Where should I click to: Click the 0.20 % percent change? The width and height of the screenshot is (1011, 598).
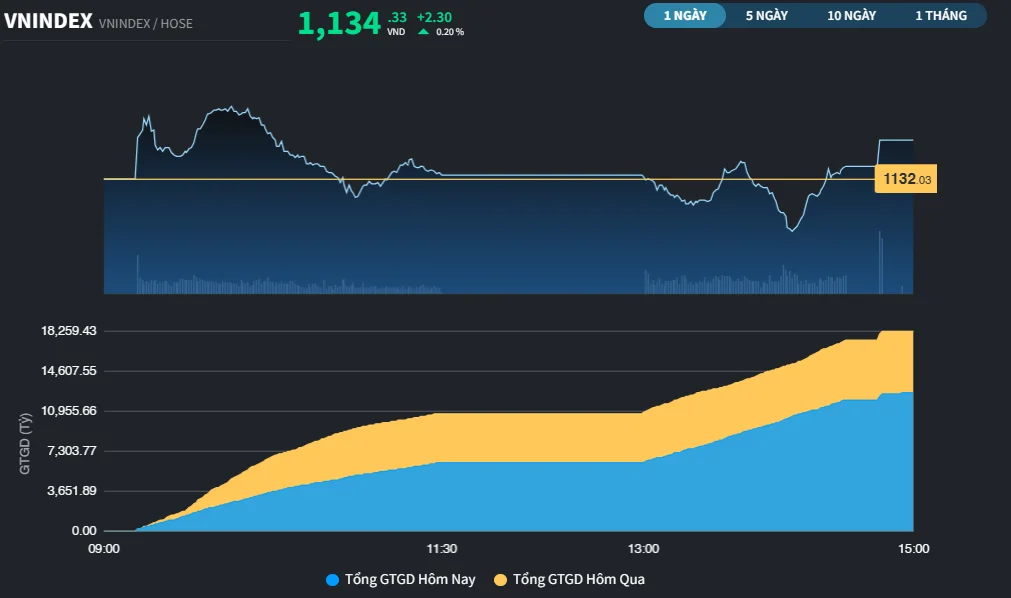tap(450, 32)
